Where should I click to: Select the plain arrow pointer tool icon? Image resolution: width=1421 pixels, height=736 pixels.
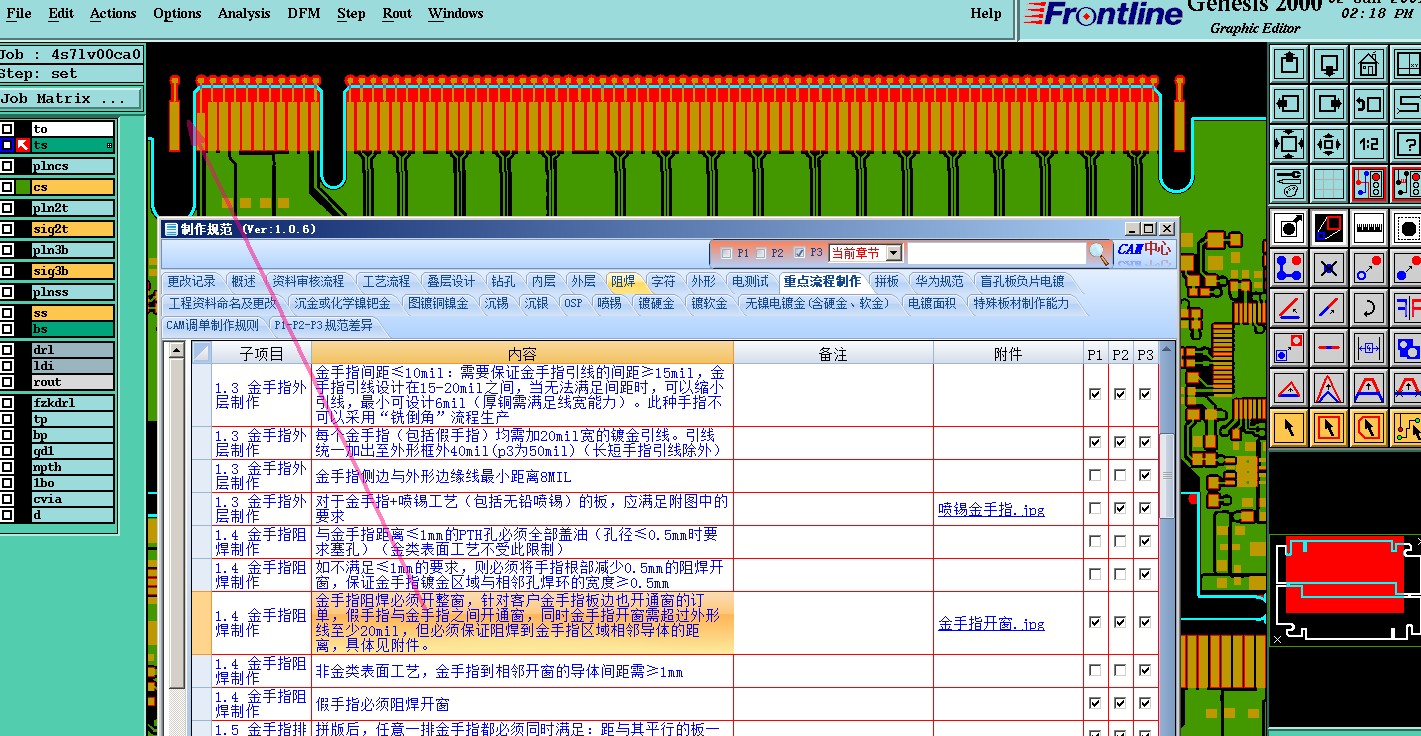click(1289, 427)
